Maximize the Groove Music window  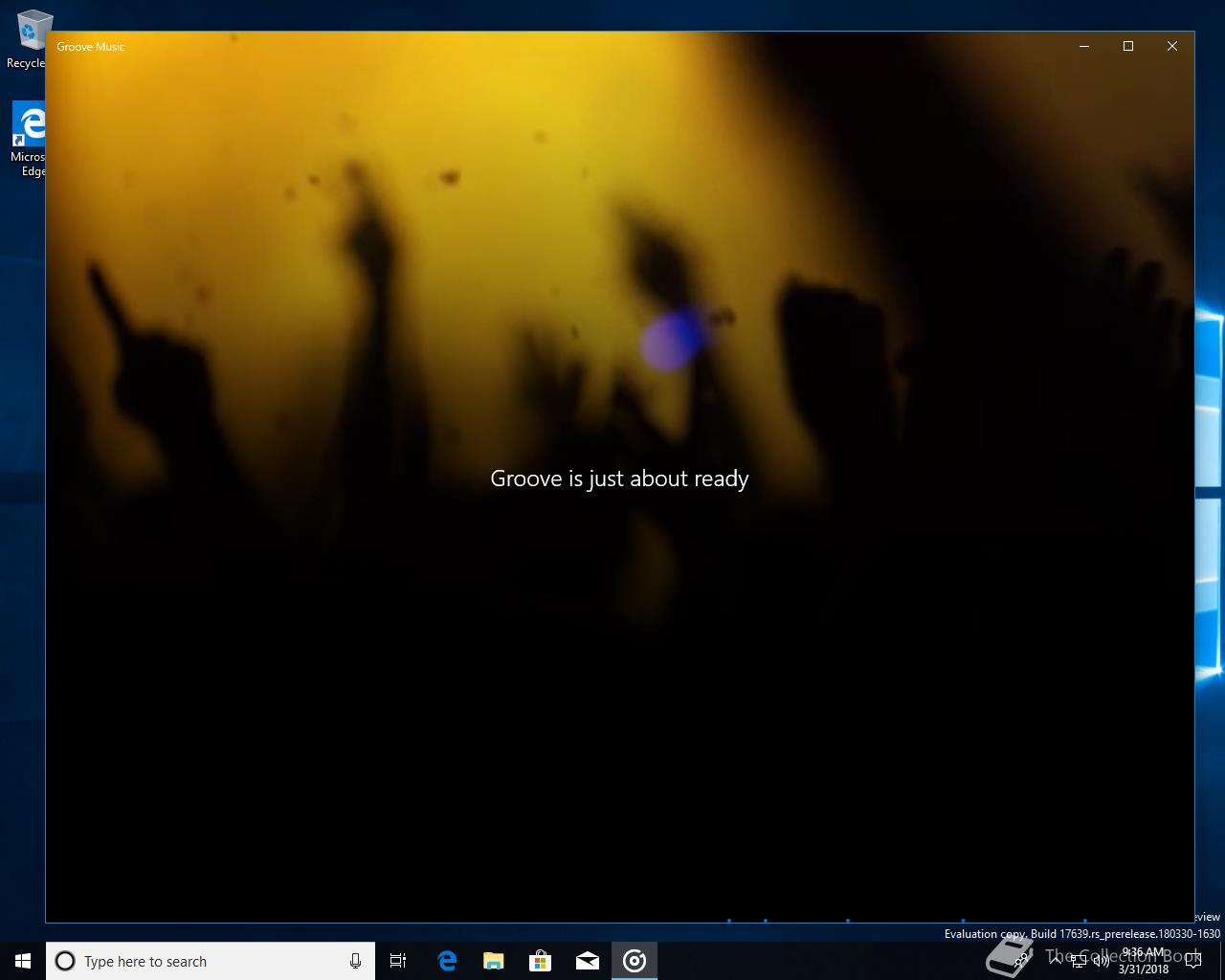pyautogui.click(x=1128, y=46)
